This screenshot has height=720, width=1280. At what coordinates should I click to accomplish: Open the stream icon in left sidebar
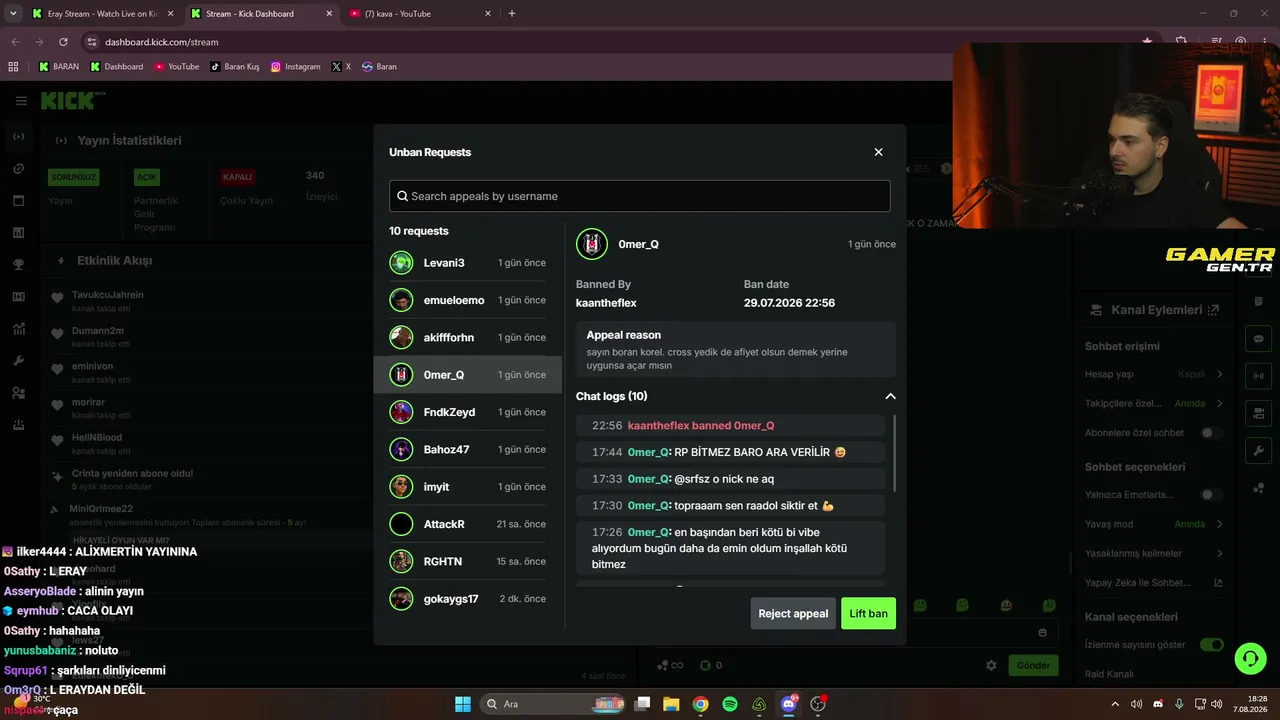click(x=19, y=137)
